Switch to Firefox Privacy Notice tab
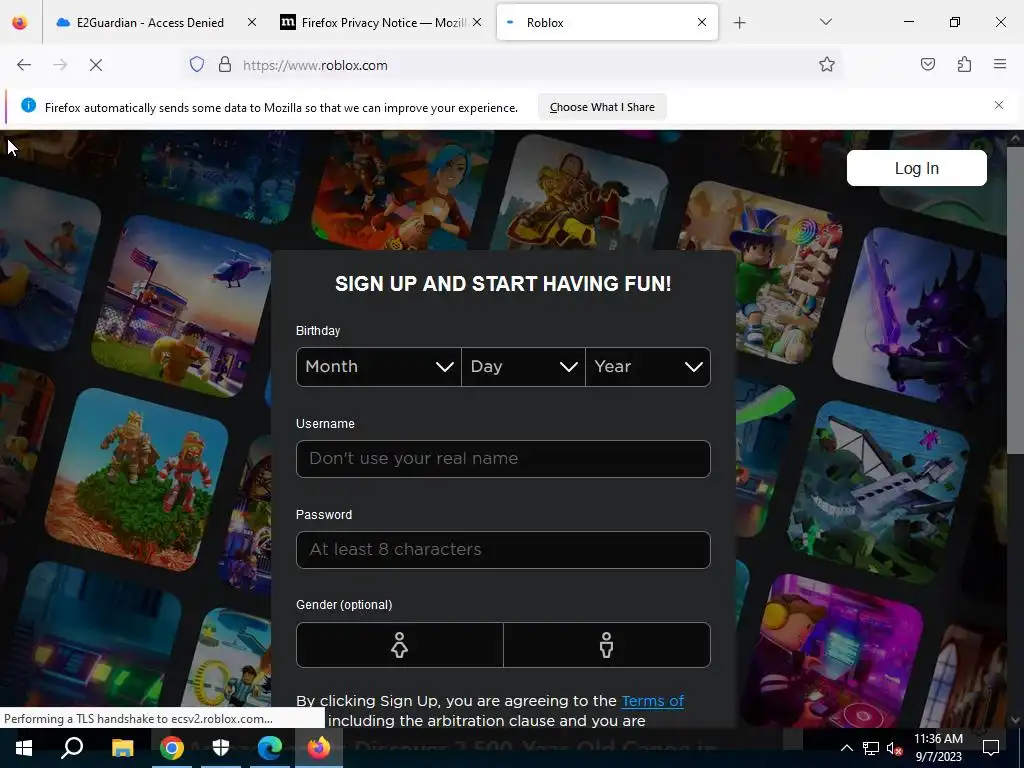1024x768 pixels. click(x=381, y=23)
